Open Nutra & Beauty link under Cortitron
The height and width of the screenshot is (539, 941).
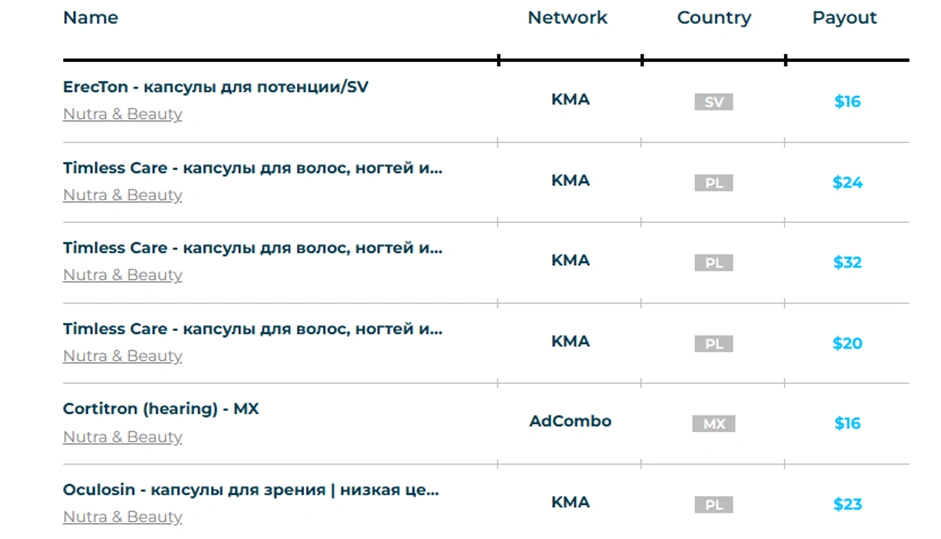[x=122, y=437]
